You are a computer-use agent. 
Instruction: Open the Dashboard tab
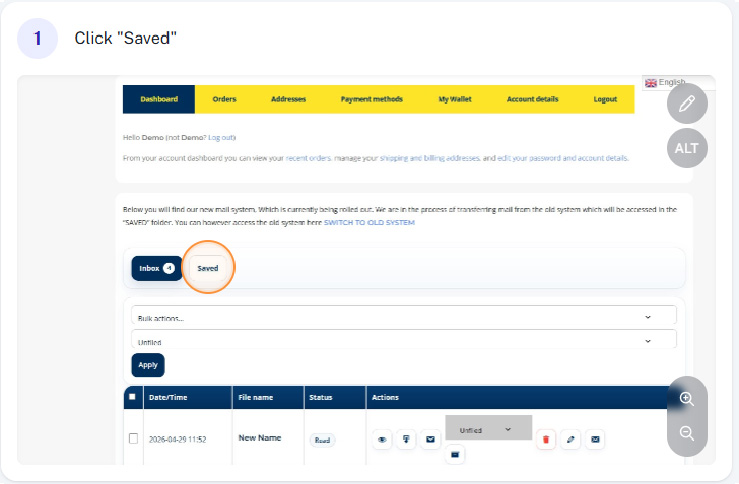[x=159, y=99]
